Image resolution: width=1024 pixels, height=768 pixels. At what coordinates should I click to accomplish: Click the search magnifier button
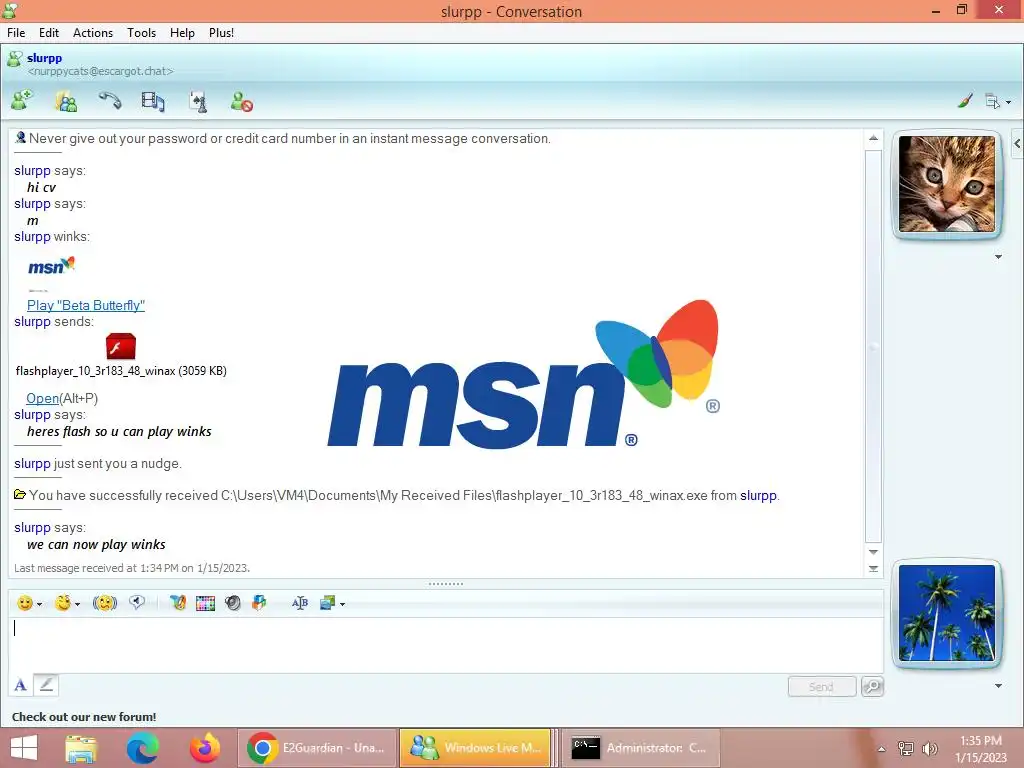pyautogui.click(x=872, y=686)
